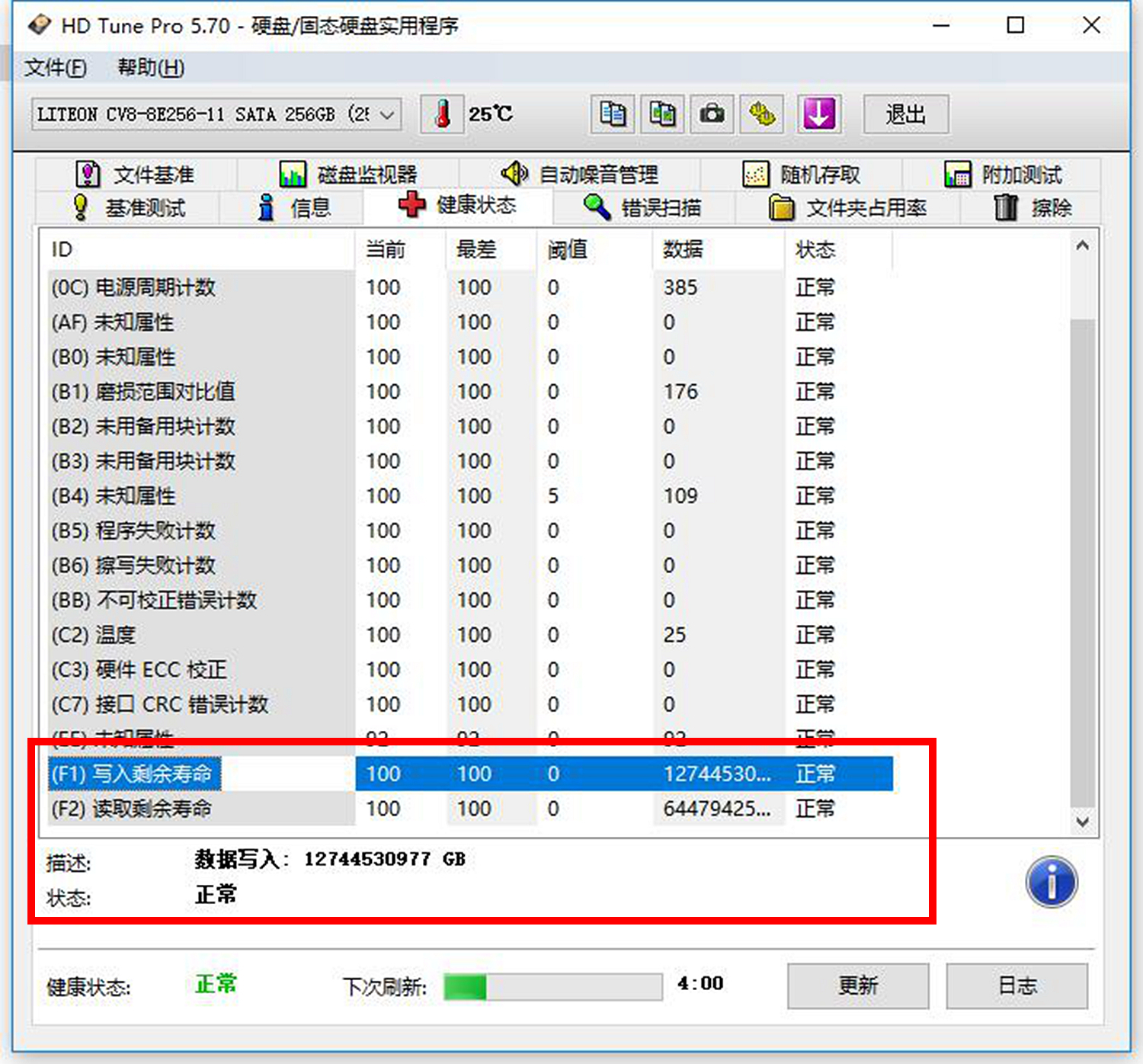Click the HD Tune Pro title bar icon
This screenshot has height=1064, width=1143.
(39, 25)
